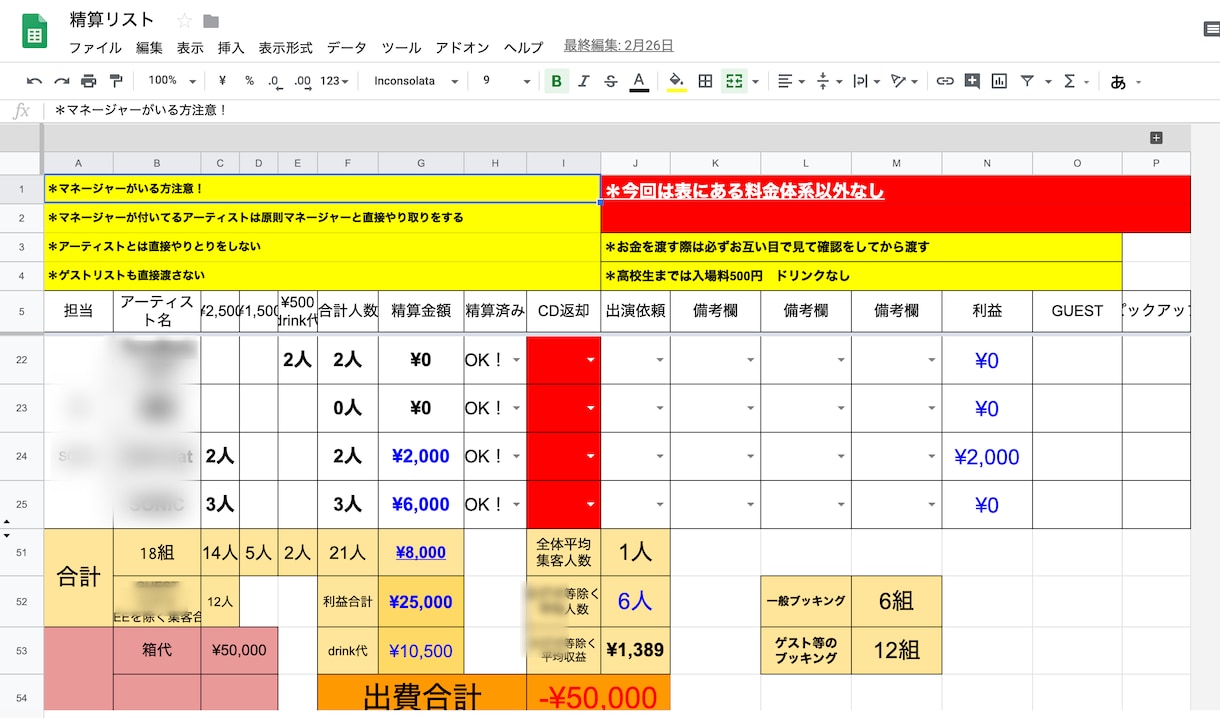
Task: Apply yen currency format with ¥ button
Action: [222, 81]
